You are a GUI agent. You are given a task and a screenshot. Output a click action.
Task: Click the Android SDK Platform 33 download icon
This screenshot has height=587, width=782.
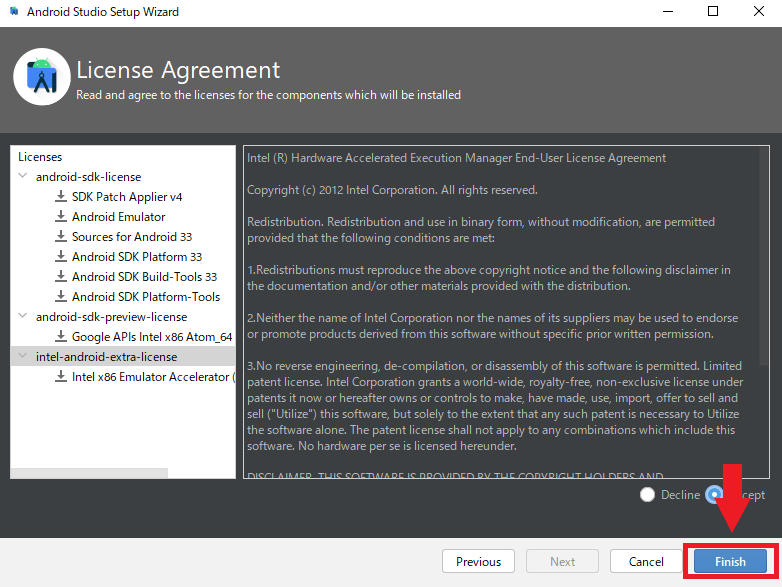coord(61,256)
